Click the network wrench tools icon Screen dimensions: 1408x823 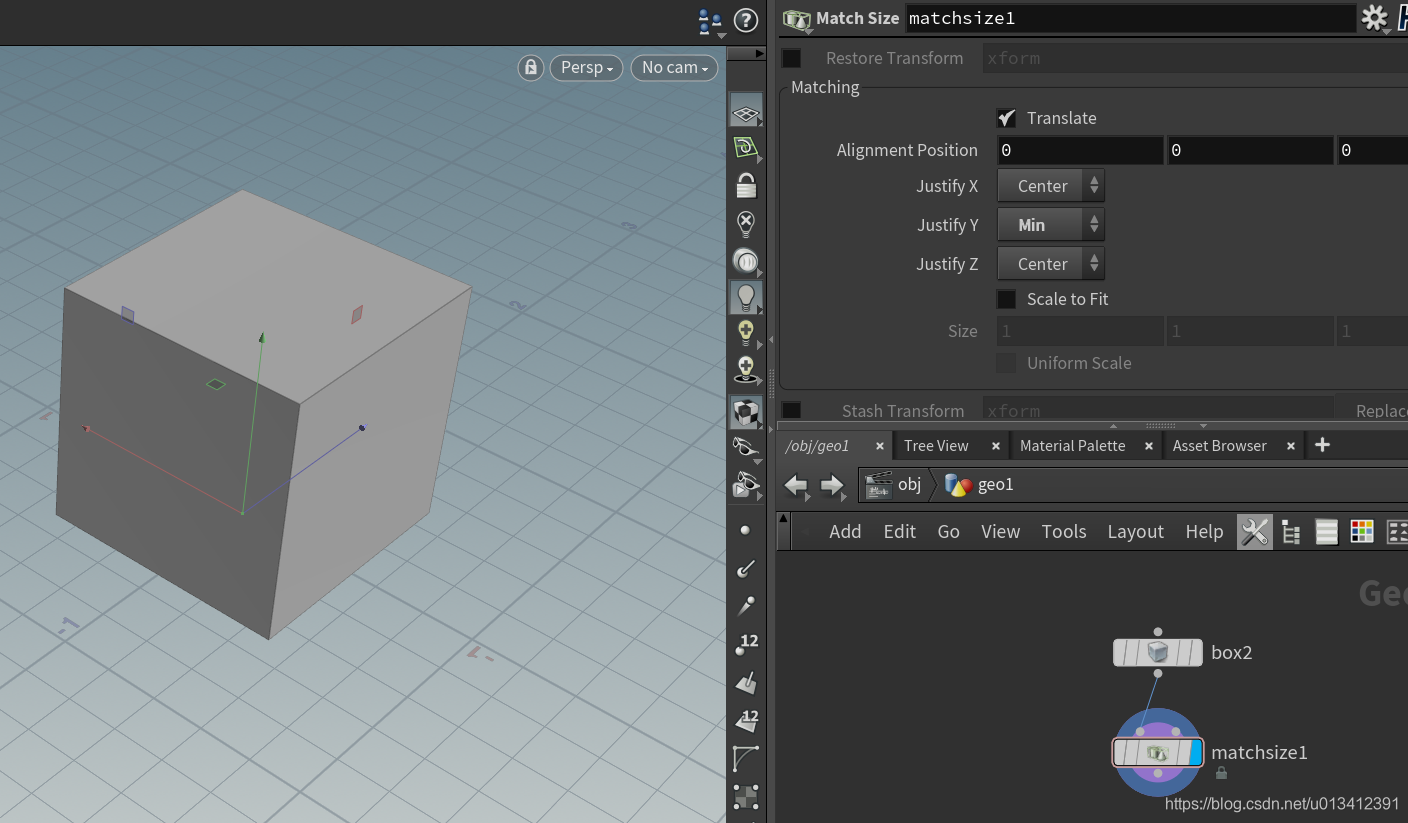coord(1254,532)
